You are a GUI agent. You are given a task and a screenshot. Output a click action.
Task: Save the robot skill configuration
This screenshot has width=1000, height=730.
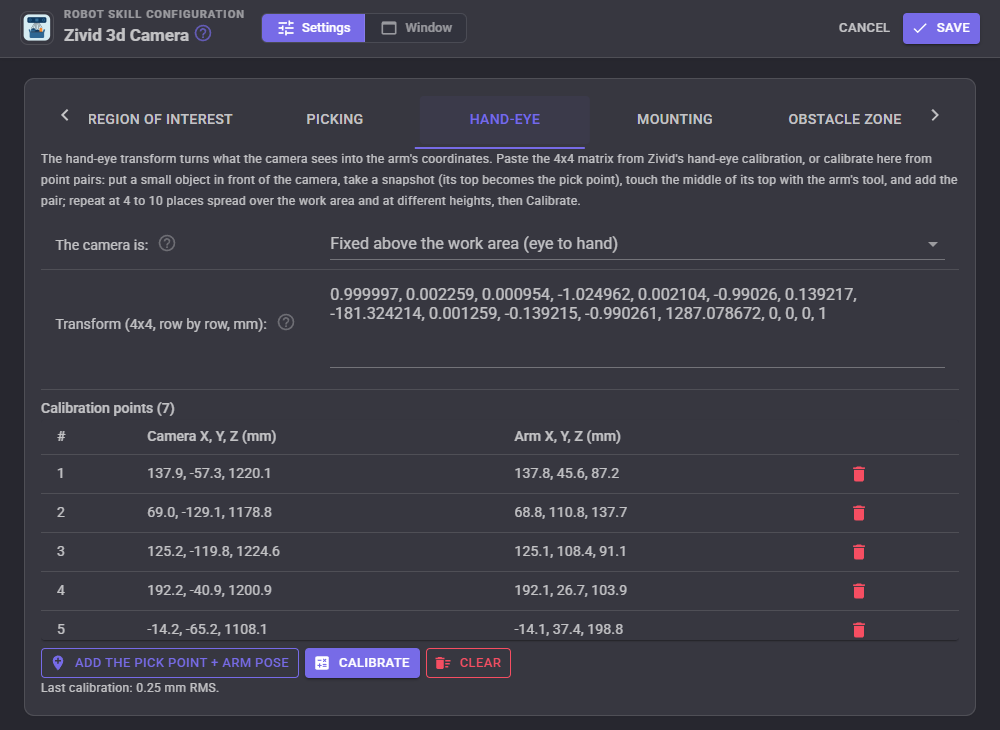(941, 28)
